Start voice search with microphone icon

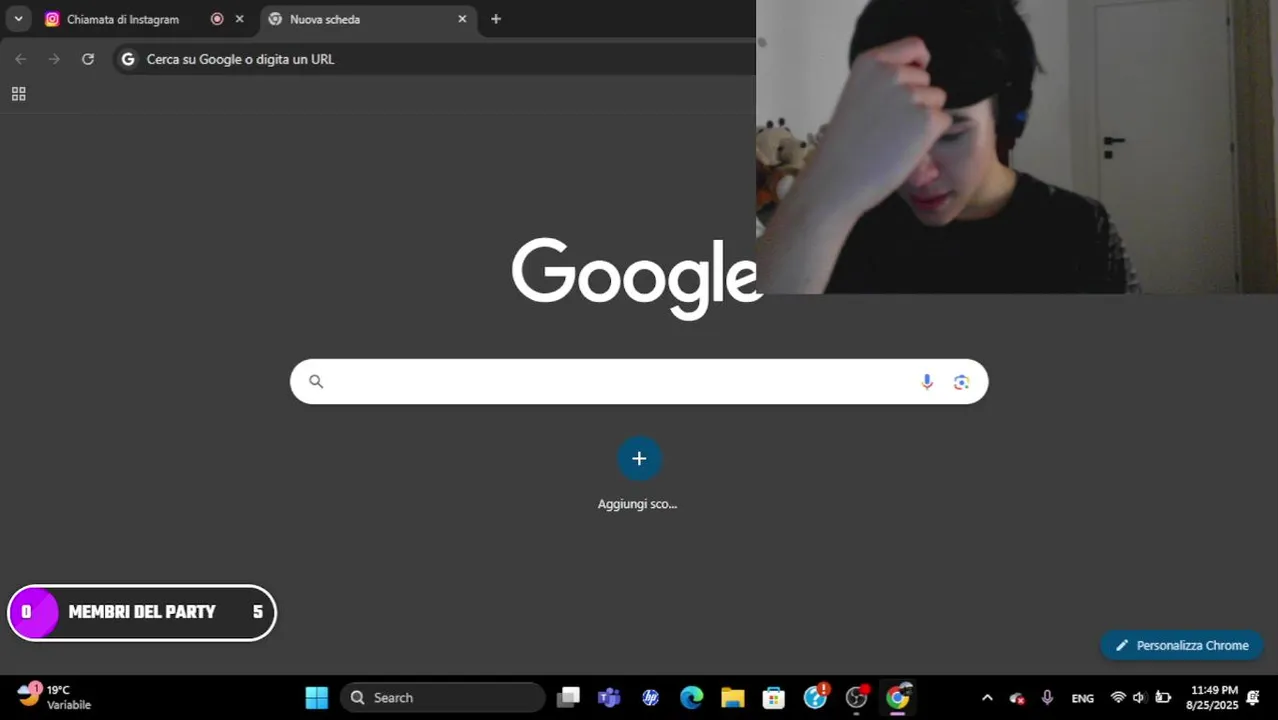coord(927,381)
